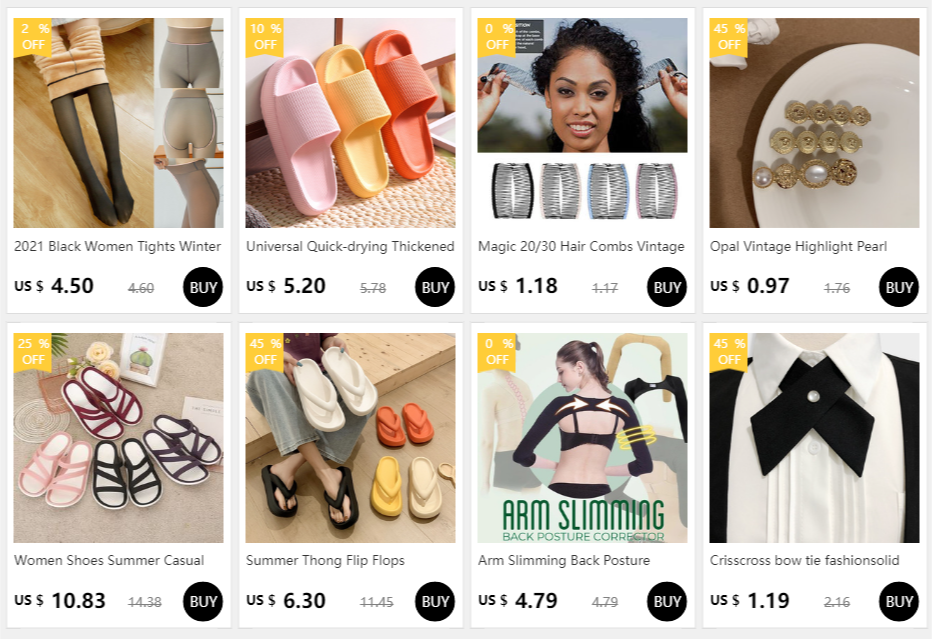The height and width of the screenshot is (639, 932).
Task: Click BUY for Universal Quick-drying Thickened slippers
Action: point(434,287)
